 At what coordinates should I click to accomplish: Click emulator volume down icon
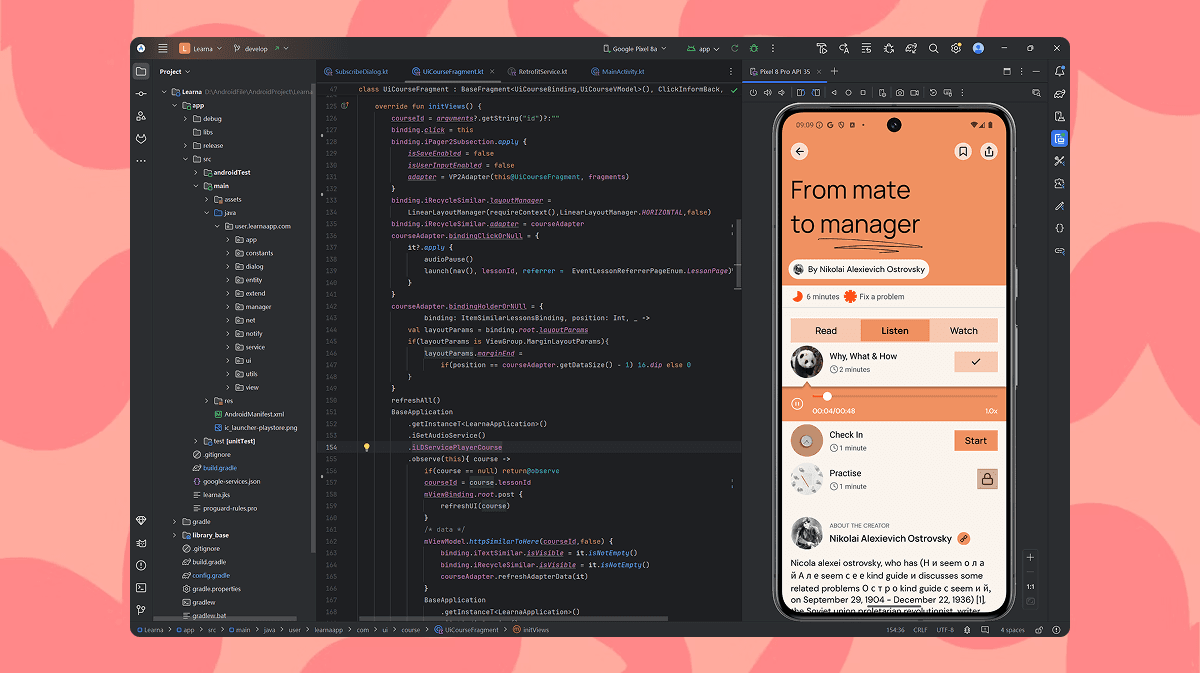(783, 93)
